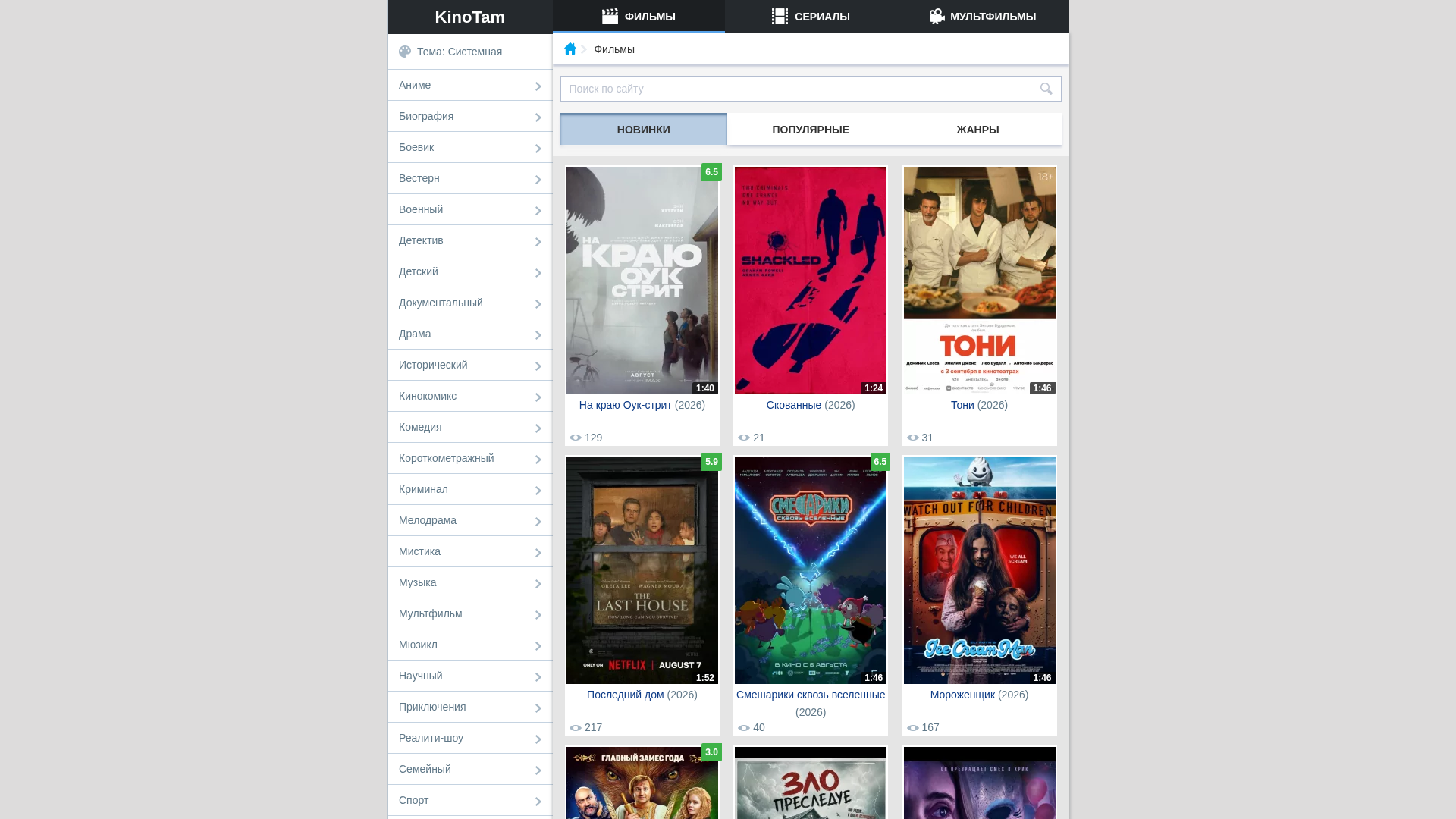Open the KinoTam logo link
This screenshot has width=1456, height=819.
(469, 17)
